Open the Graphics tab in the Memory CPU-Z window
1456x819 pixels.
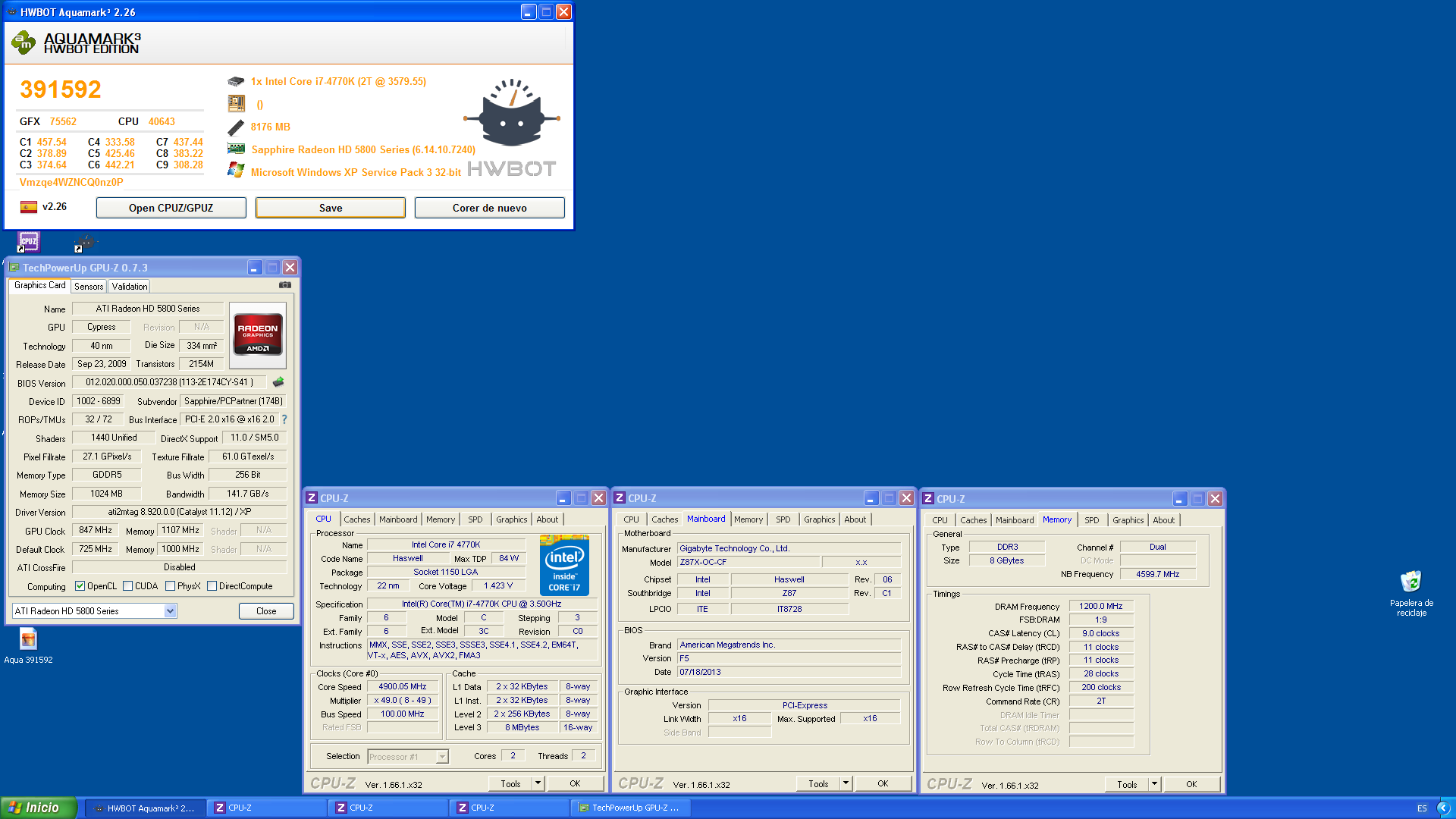(1128, 520)
